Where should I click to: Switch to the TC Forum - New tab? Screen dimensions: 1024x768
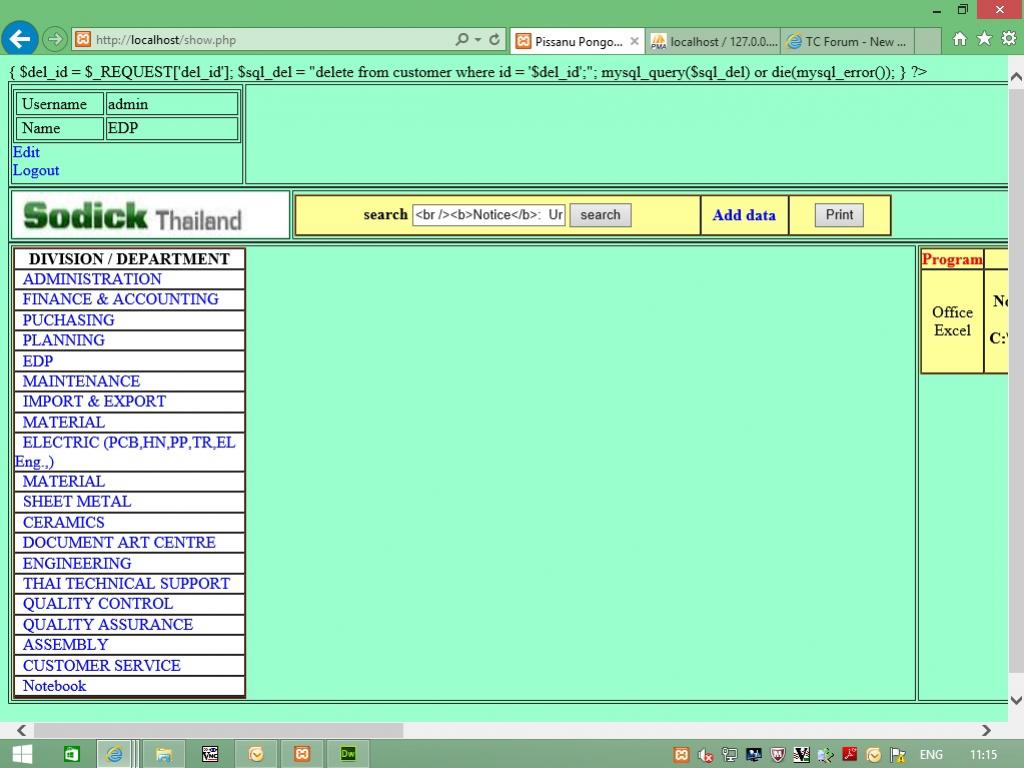coord(847,41)
